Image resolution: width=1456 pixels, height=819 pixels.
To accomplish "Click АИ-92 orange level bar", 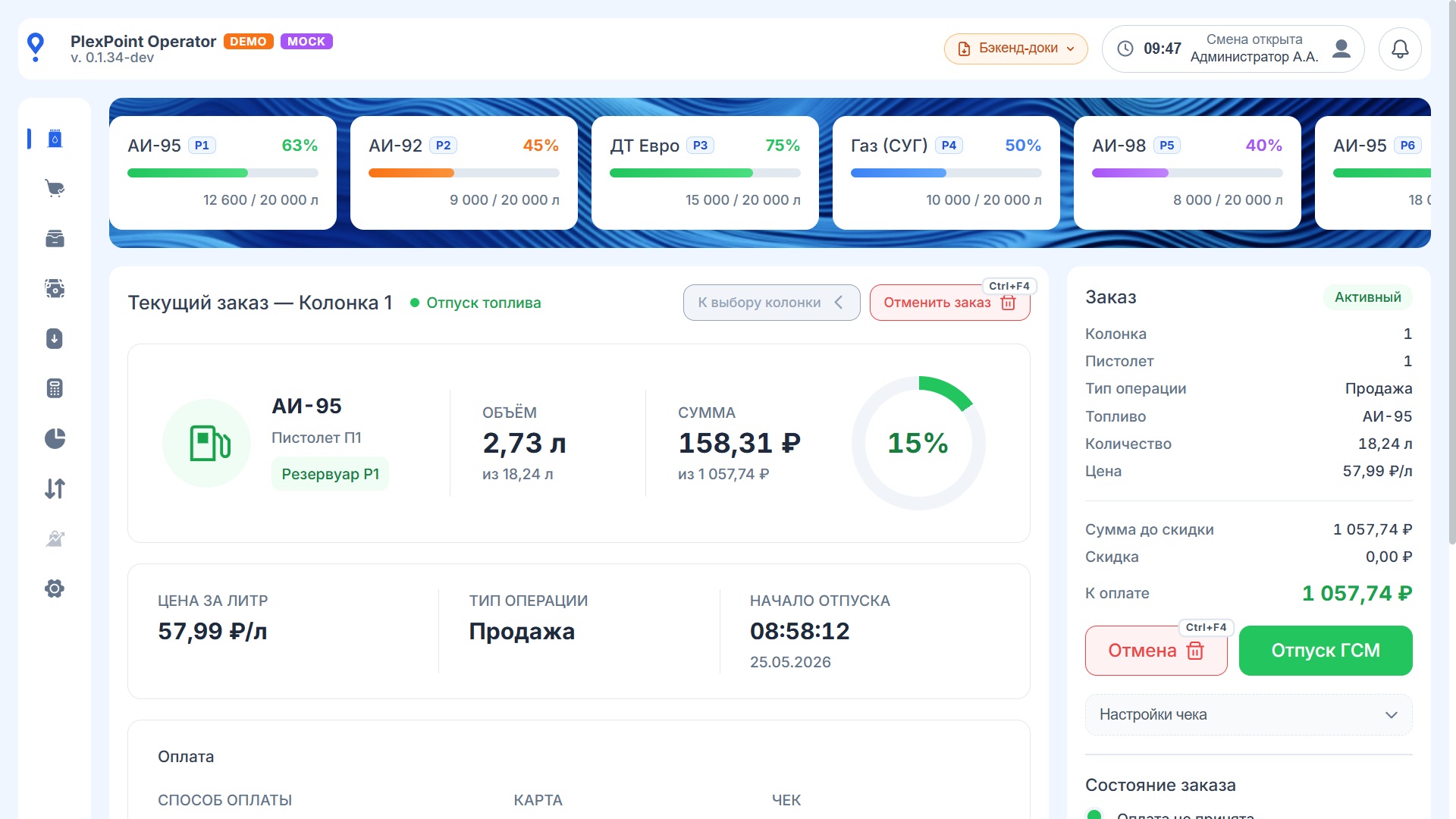I will [464, 173].
